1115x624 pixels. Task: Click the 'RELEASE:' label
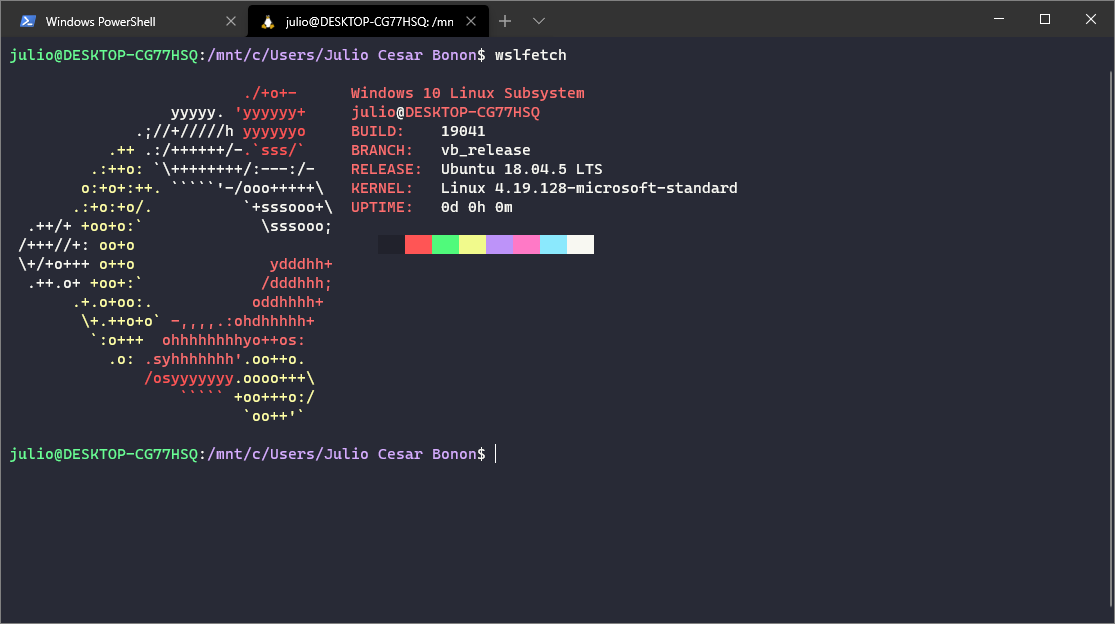[x=387, y=169]
